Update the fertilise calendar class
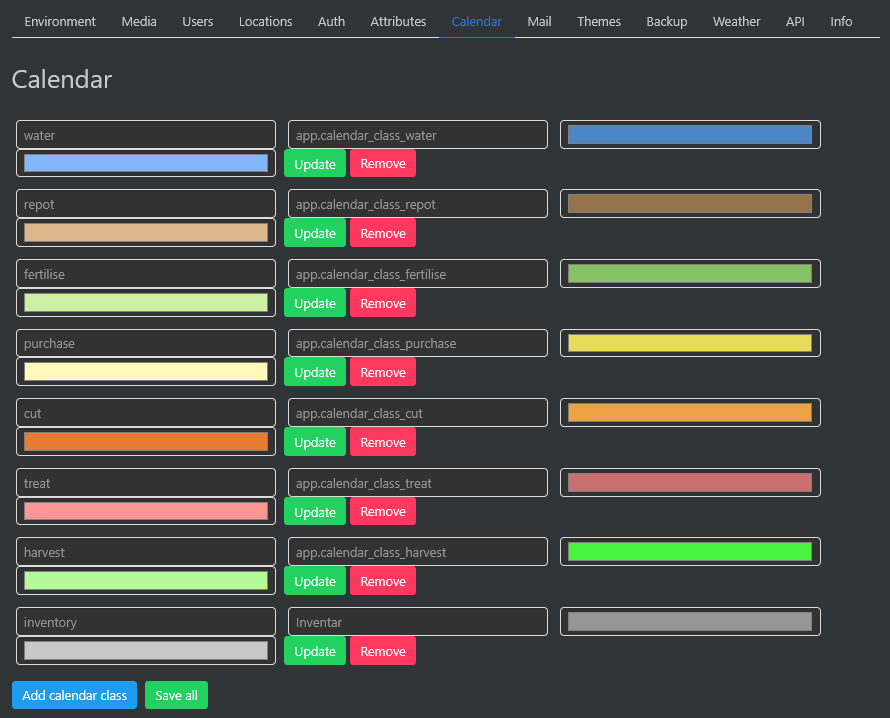The image size is (890, 718). coord(314,302)
